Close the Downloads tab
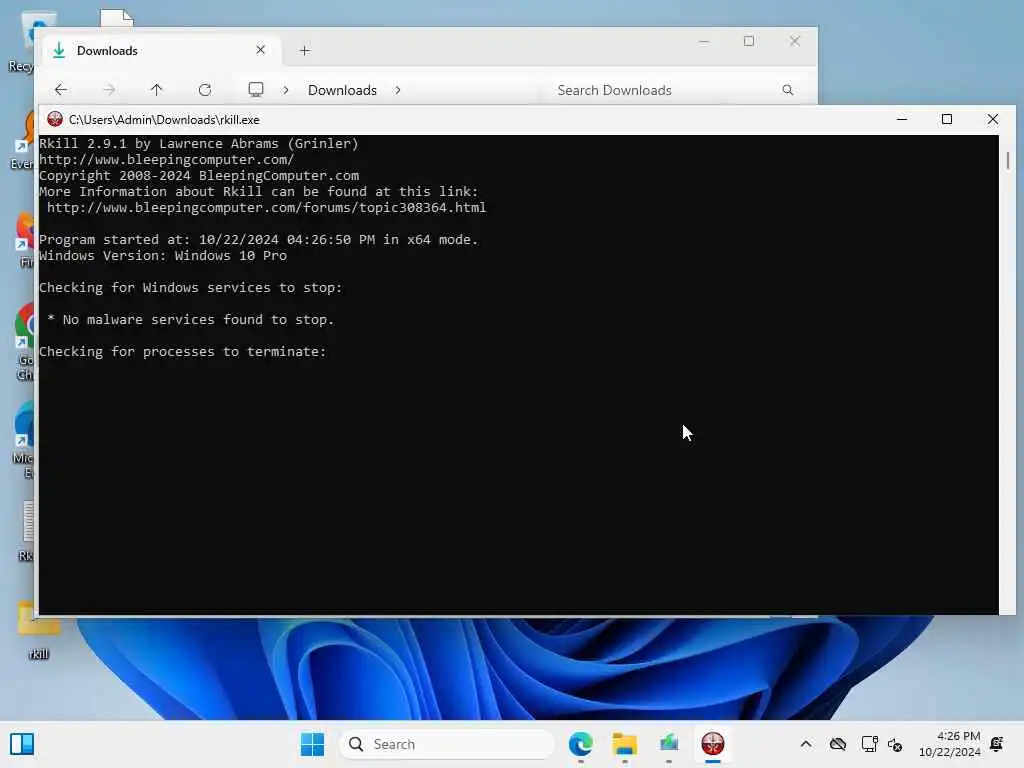1024x768 pixels. coord(261,50)
